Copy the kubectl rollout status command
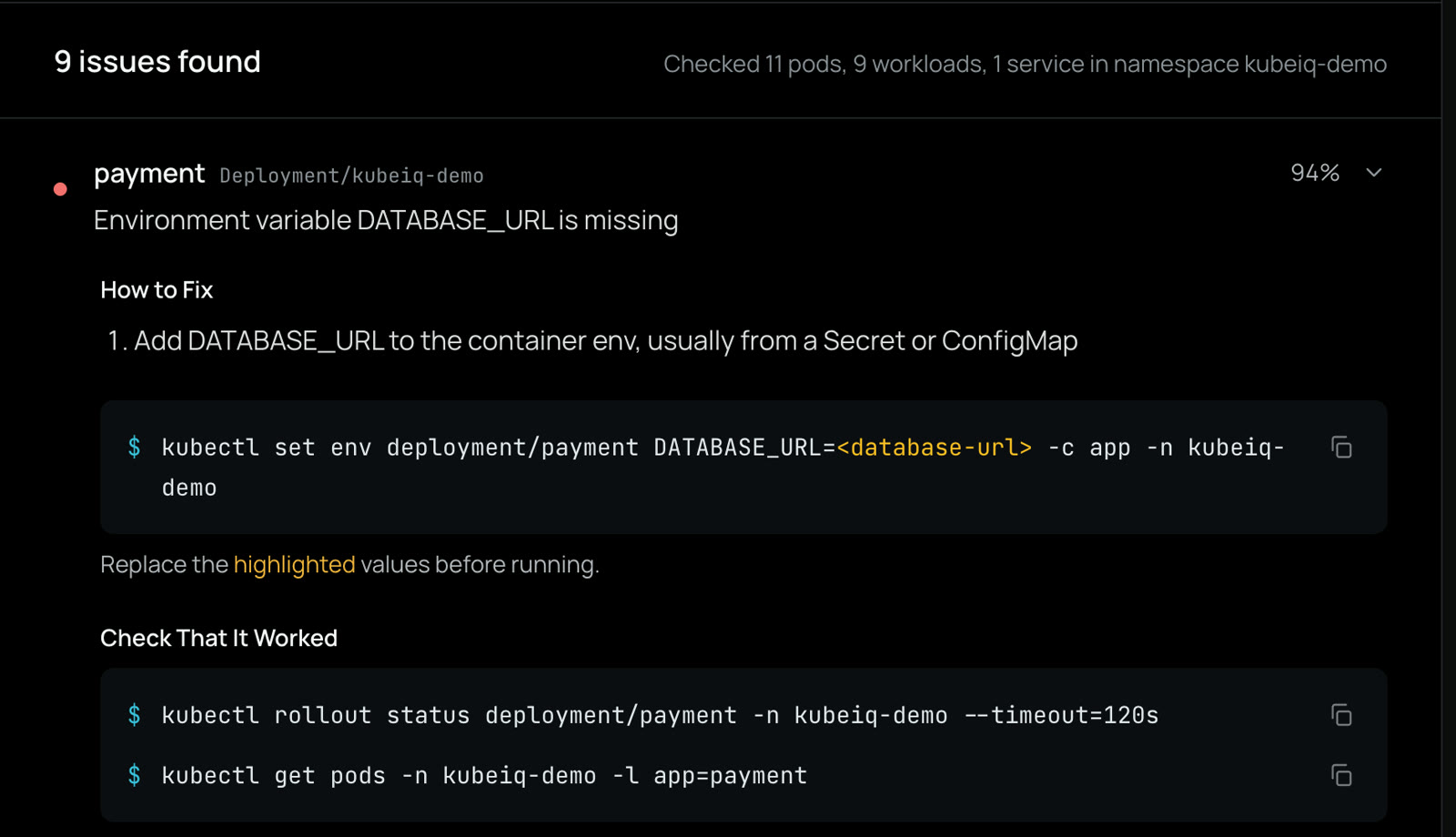 [1341, 715]
